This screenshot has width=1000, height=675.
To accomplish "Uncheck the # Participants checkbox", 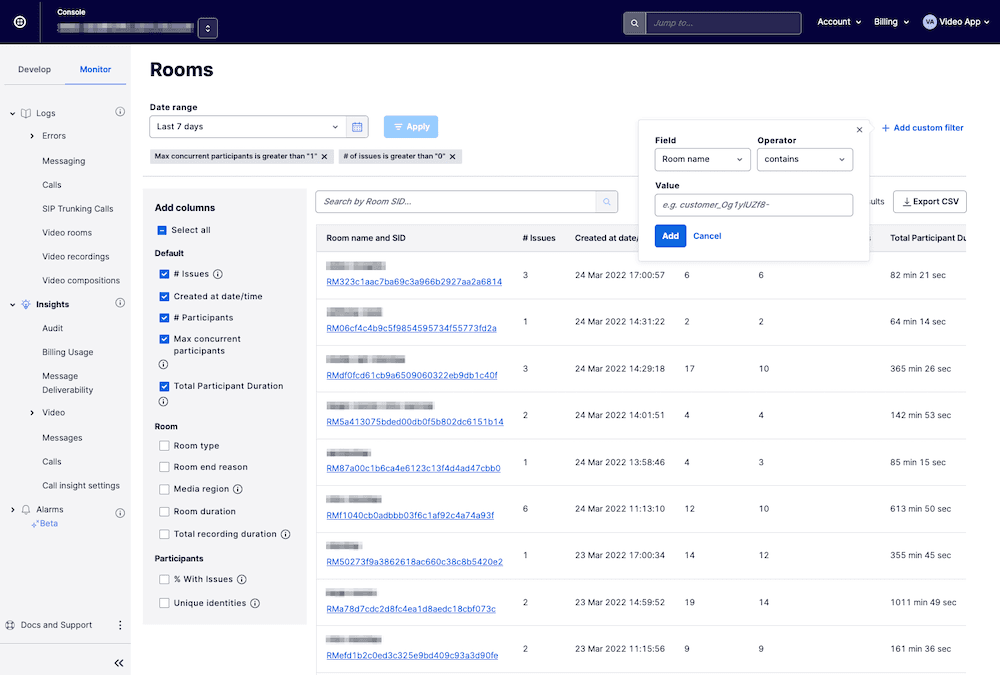I will point(166,317).
